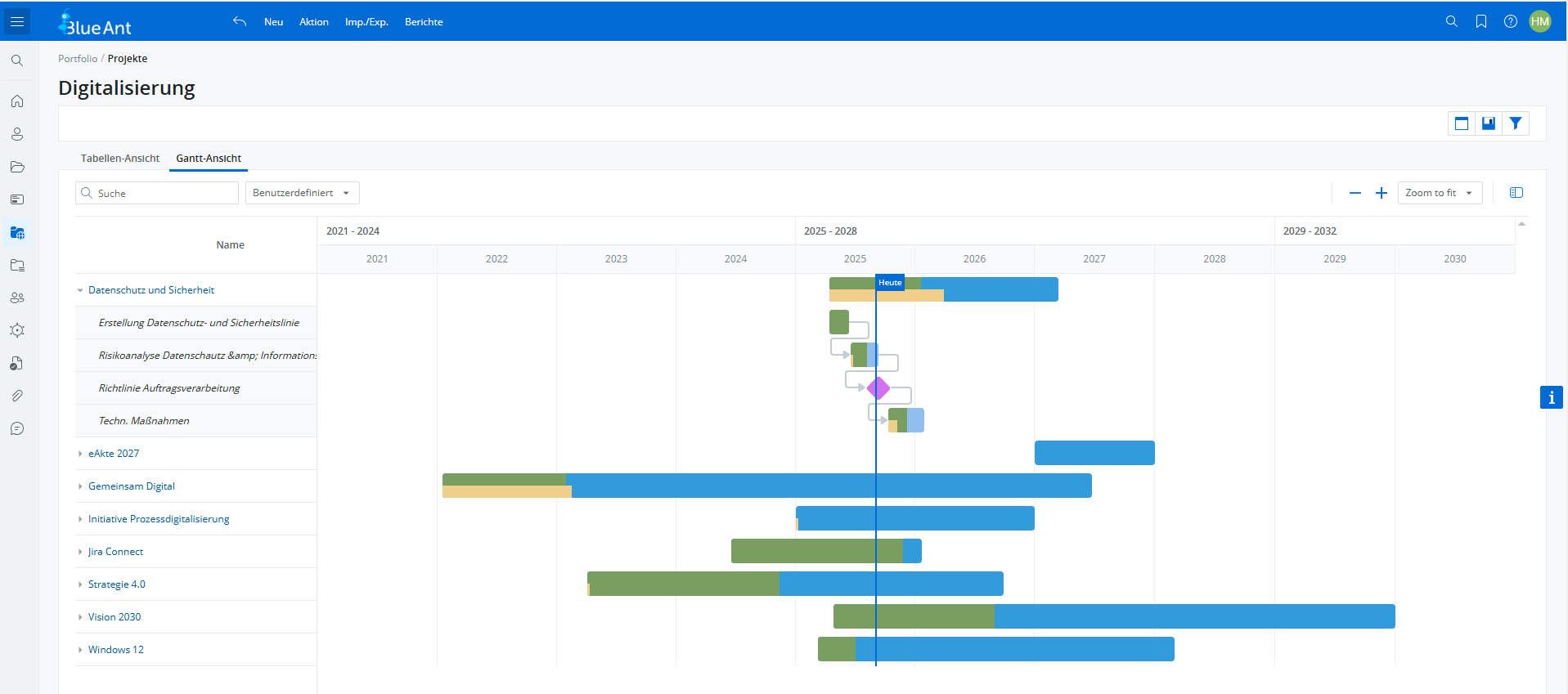Zoom in the Gantt with plus

(1382, 193)
